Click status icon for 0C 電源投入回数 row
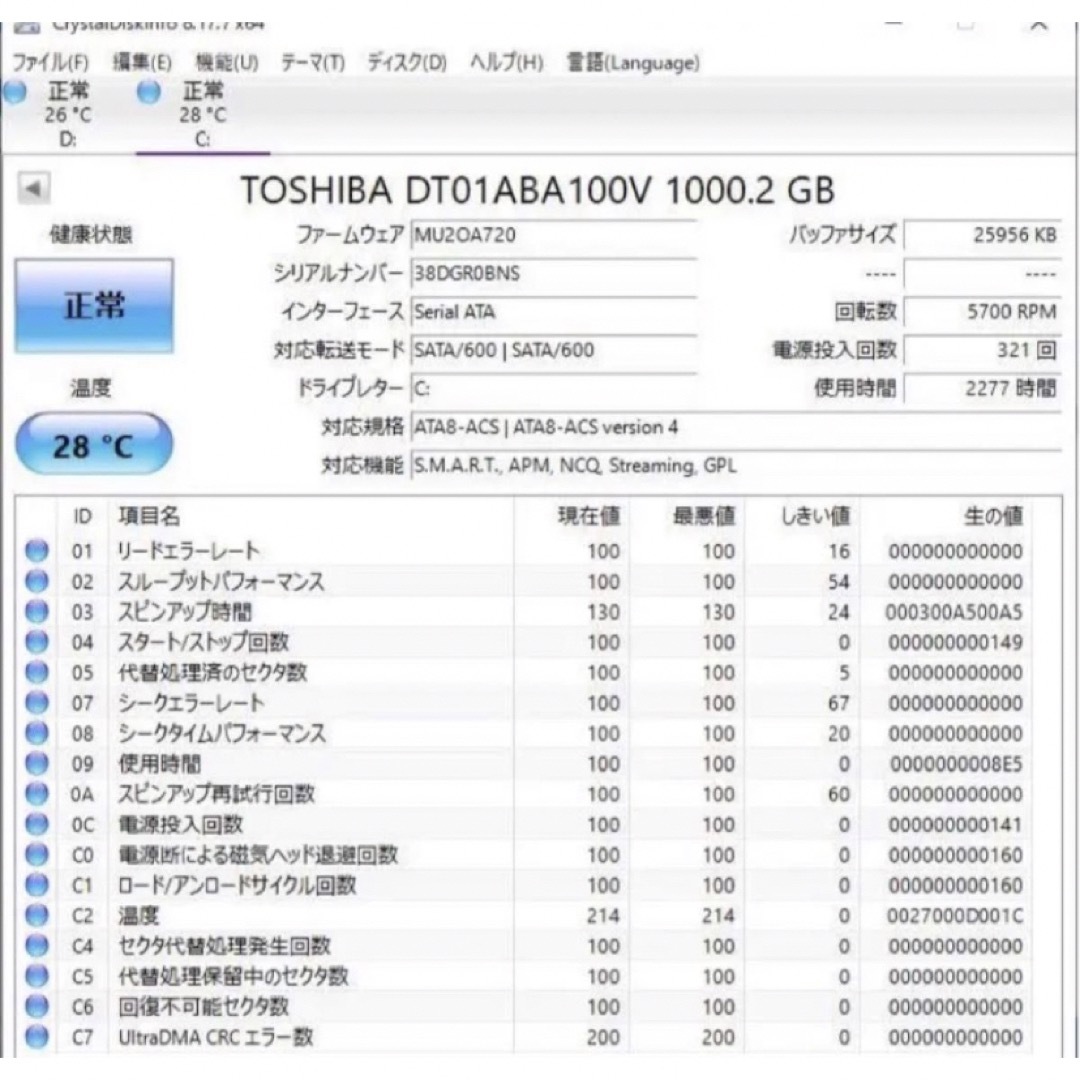This screenshot has height=1080, width=1080. (37, 824)
